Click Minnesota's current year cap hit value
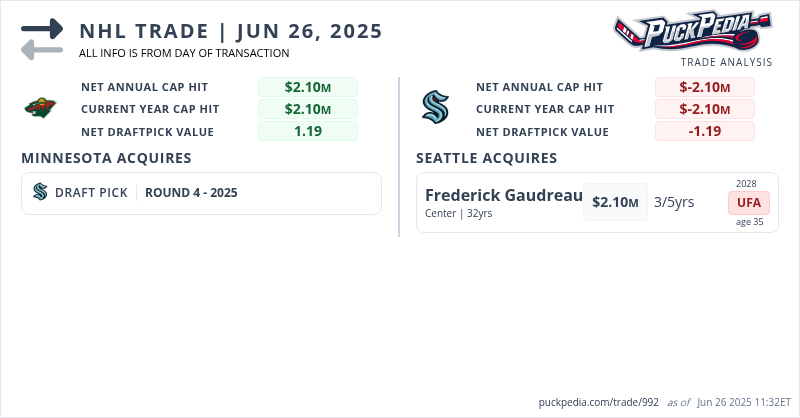 [x=308, y=109]
